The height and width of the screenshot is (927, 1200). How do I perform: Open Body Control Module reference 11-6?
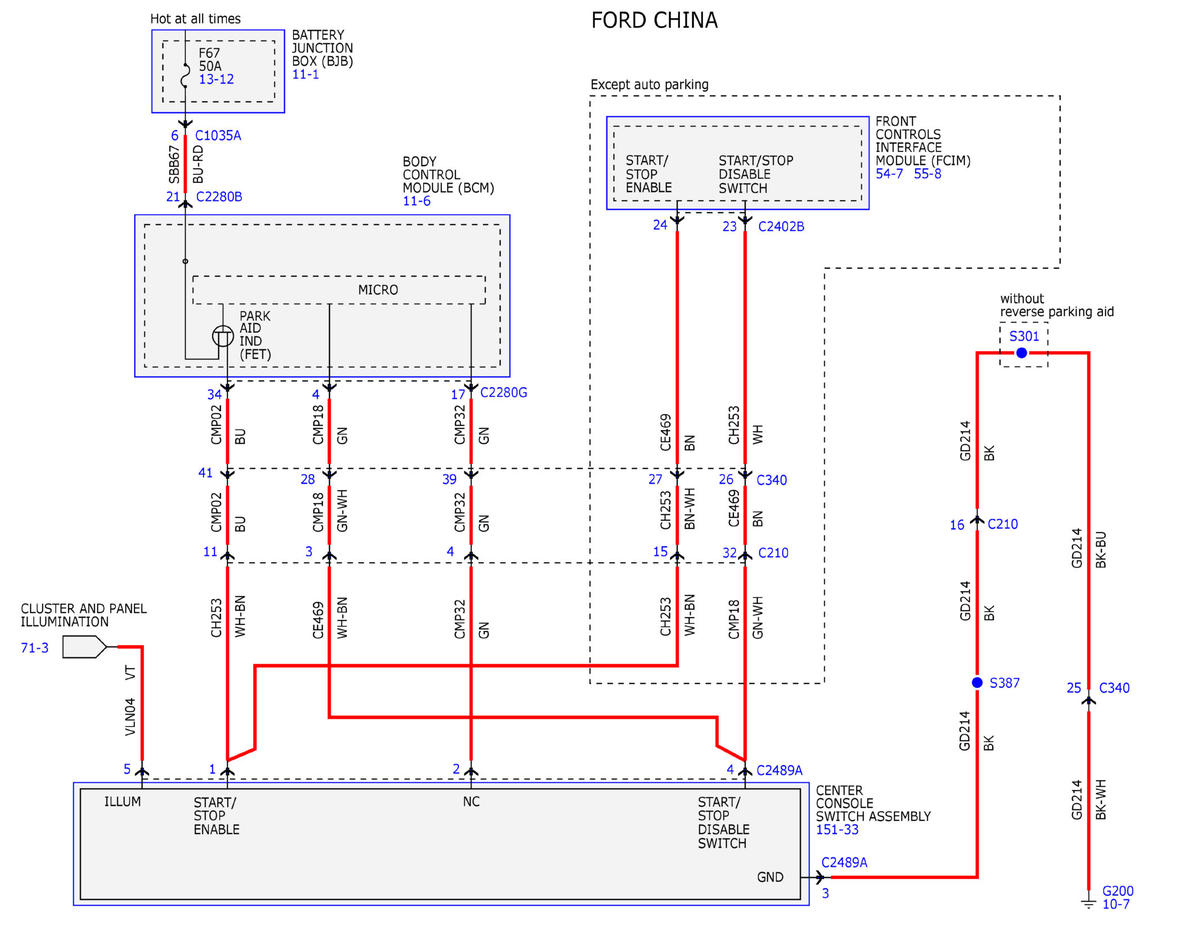point(416,201)
